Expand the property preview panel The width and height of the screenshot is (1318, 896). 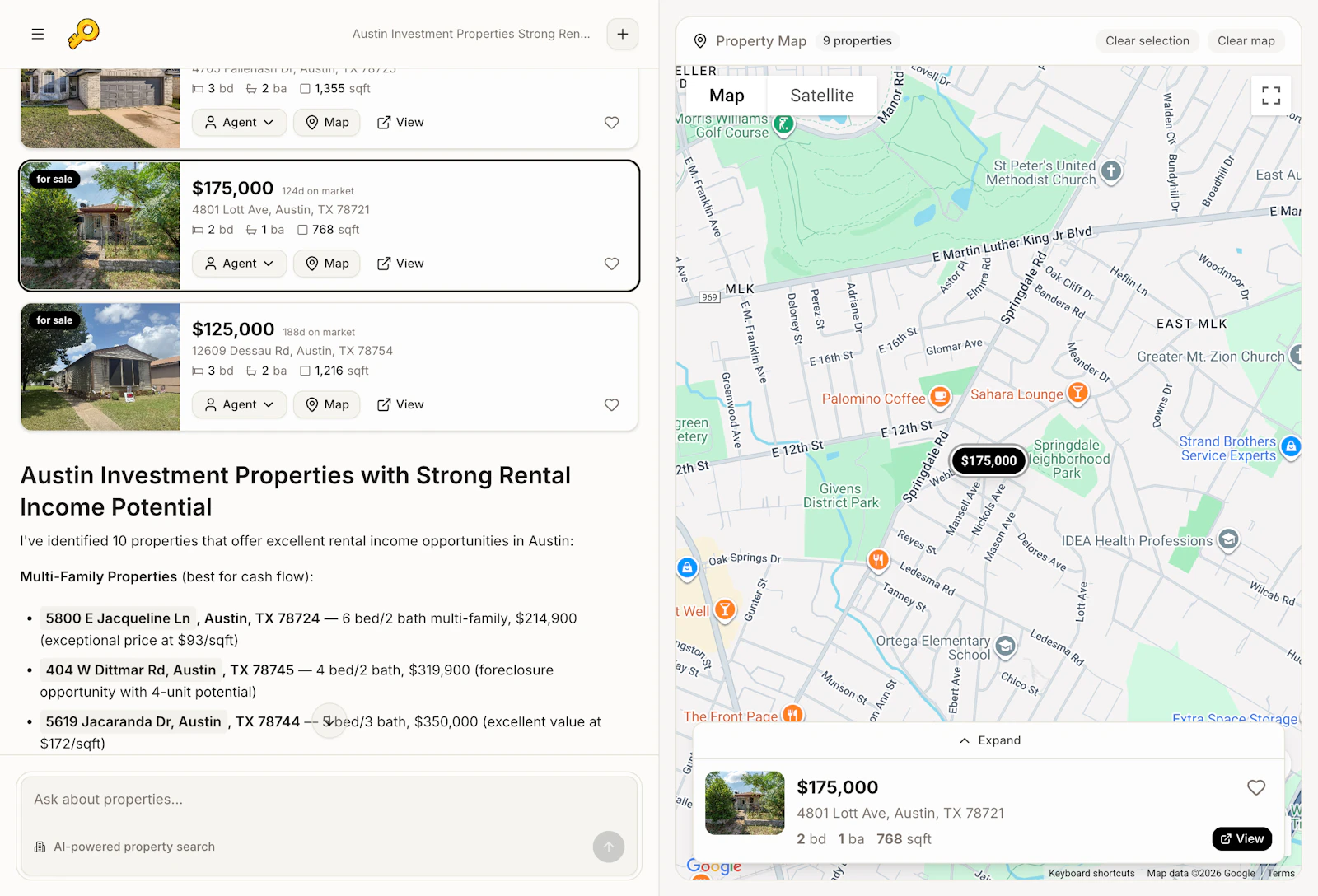coord(989,740)
